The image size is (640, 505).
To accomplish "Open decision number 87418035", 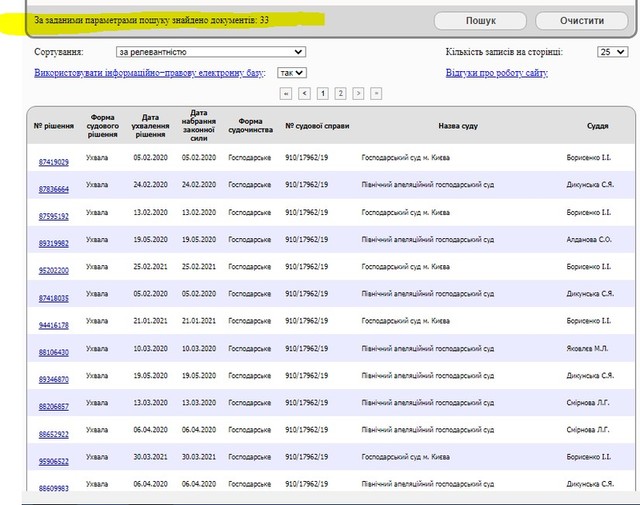I will (x=53, y=298).
